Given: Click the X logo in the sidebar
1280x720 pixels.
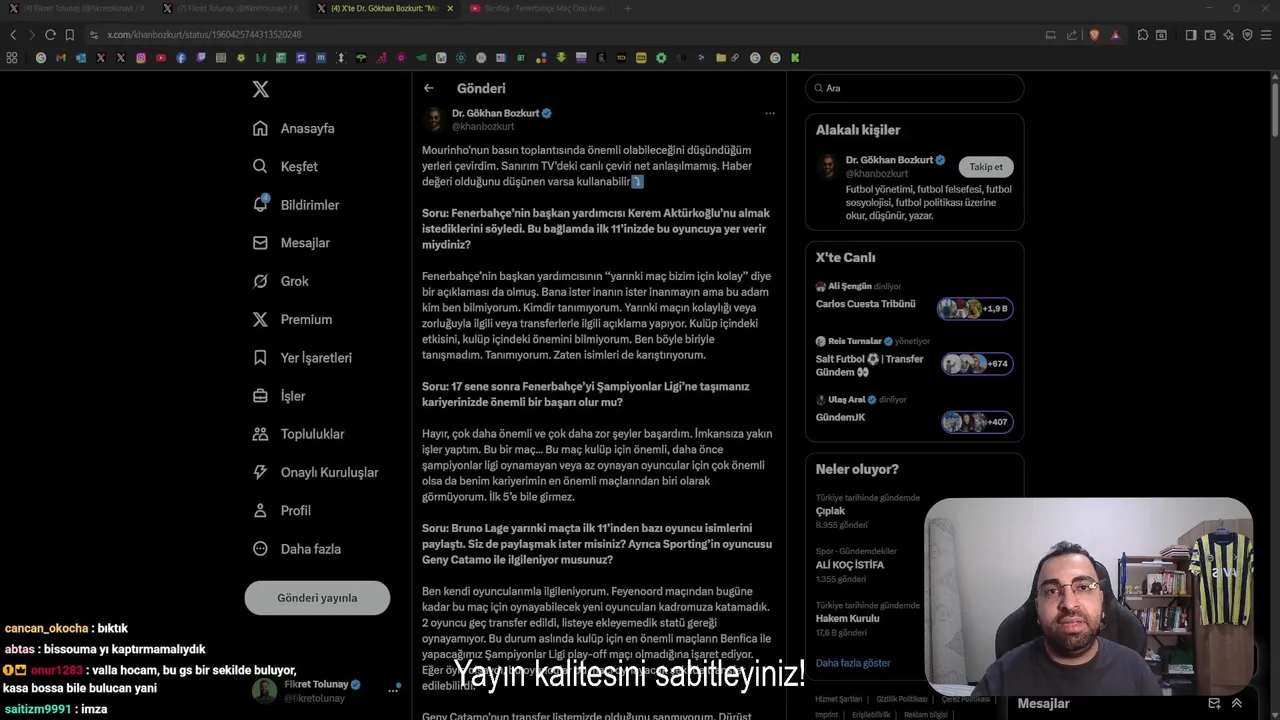Looking at the screenshot, I should click(x=261, y=89).
